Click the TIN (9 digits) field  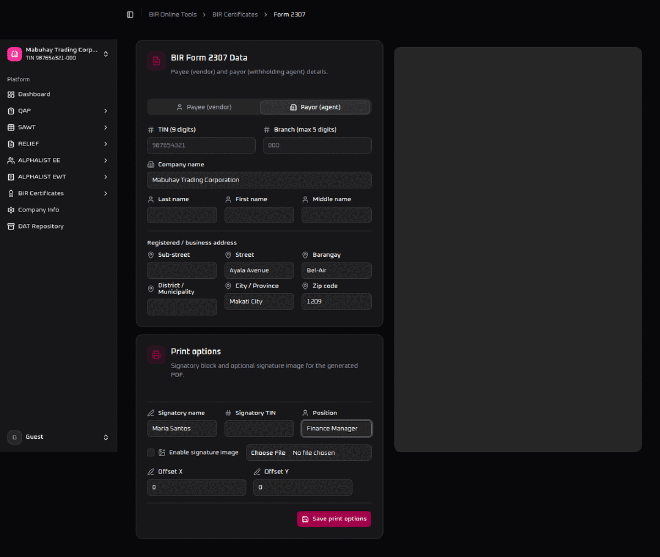201,145
